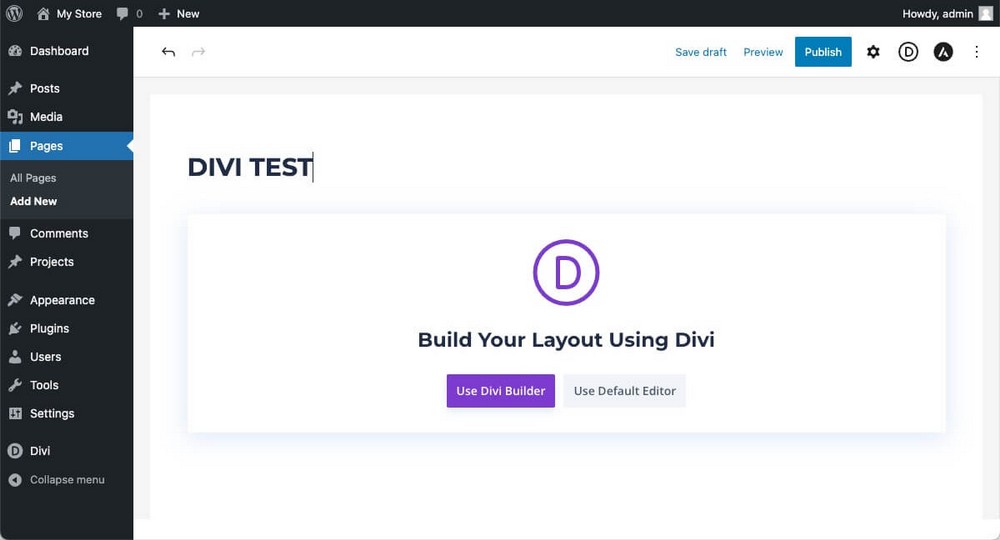Click the Plugins plug icon
1000x540 pixels.
click(15, 328)
